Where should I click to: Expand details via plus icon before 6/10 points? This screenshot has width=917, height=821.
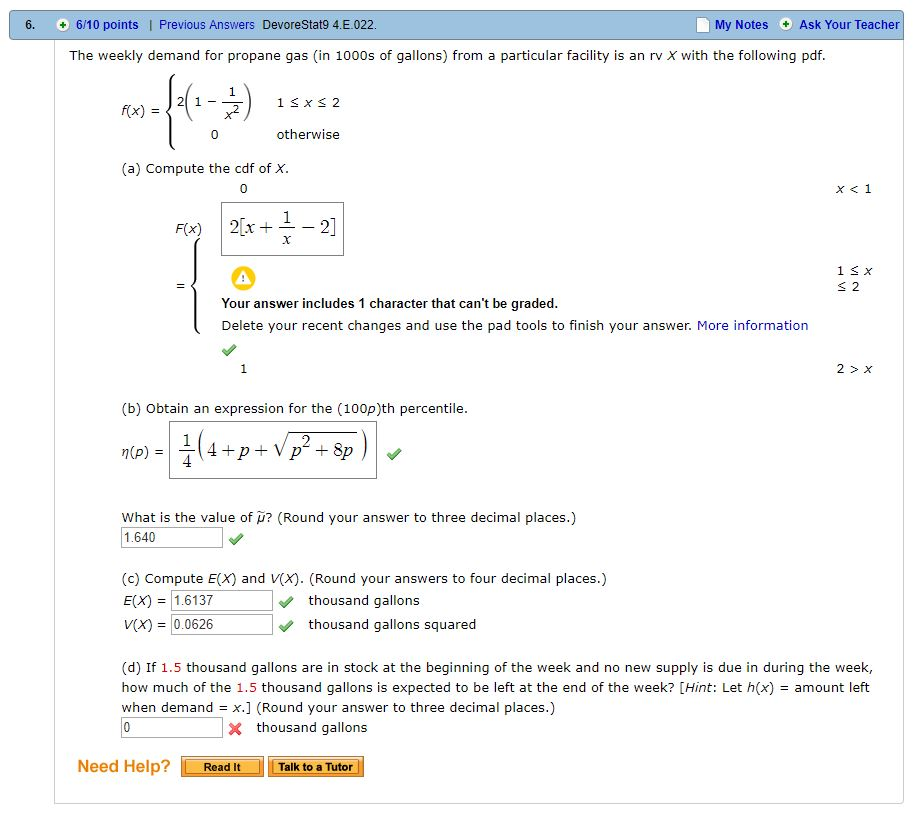[x=62, y=24]
